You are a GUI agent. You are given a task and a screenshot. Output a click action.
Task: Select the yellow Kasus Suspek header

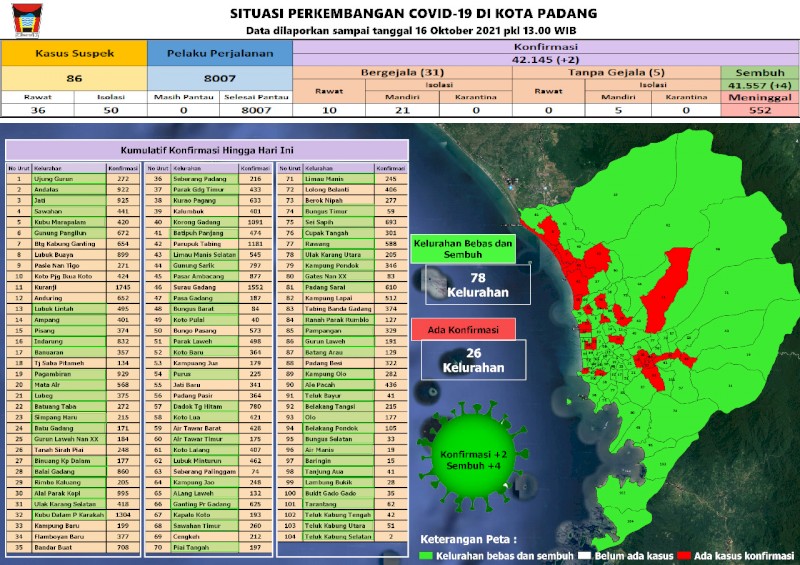pos(74,53)
